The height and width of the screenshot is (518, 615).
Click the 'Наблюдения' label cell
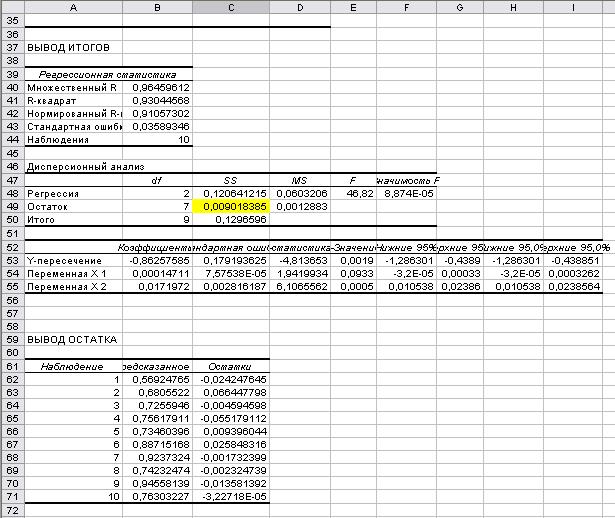[x=73, y=140]
